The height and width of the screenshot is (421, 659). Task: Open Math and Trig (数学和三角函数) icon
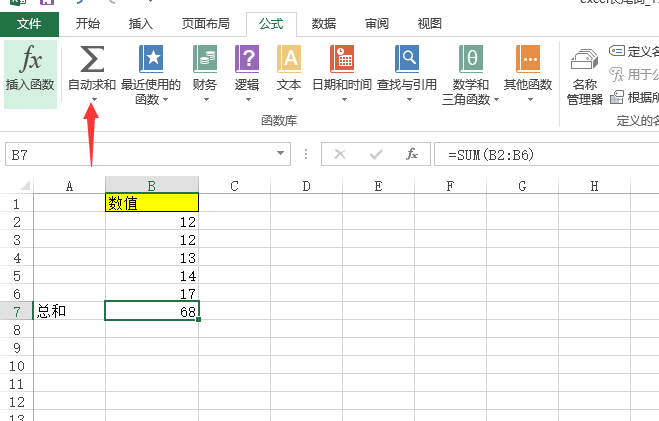click(471, 59)
